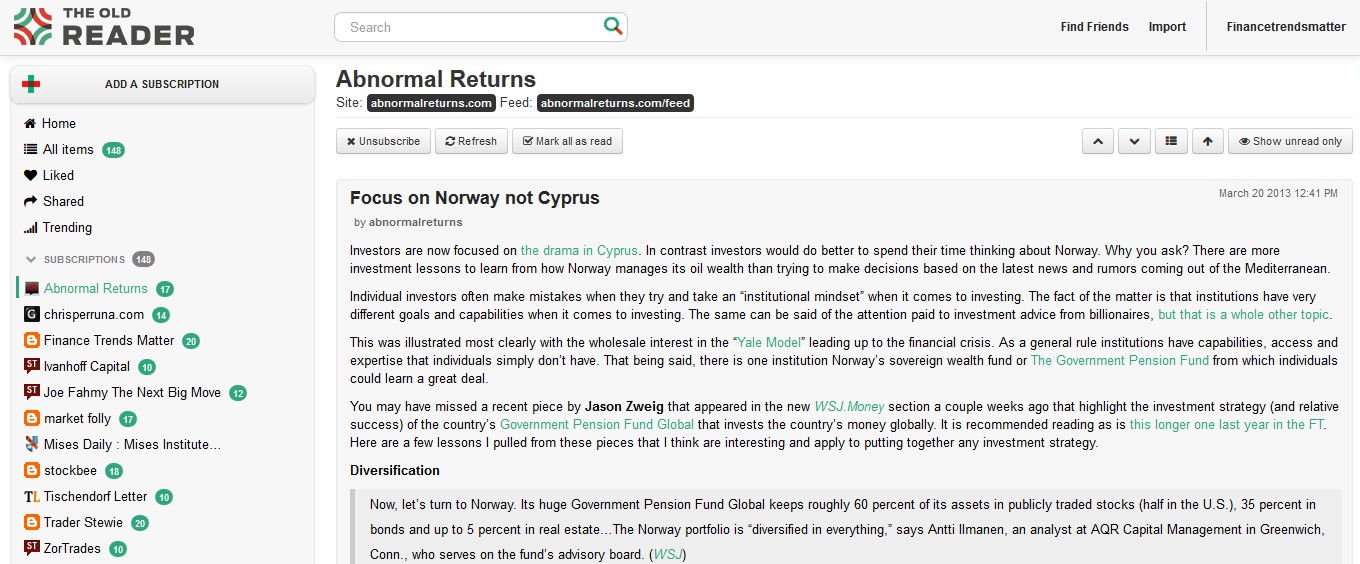Open 'the drama in Cyprus' link

click(x=579, y=250)
